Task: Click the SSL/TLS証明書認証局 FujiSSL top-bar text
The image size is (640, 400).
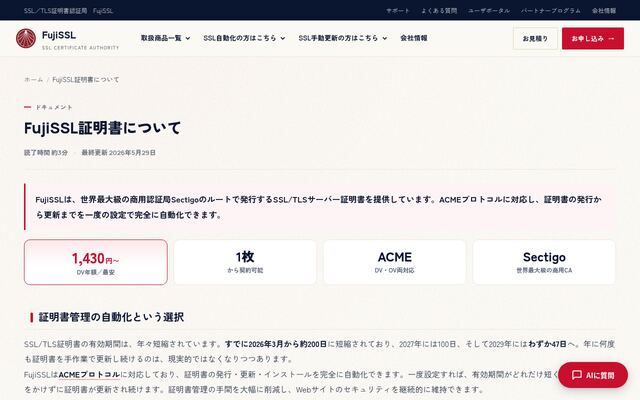Action: click(x=69, y=11)
